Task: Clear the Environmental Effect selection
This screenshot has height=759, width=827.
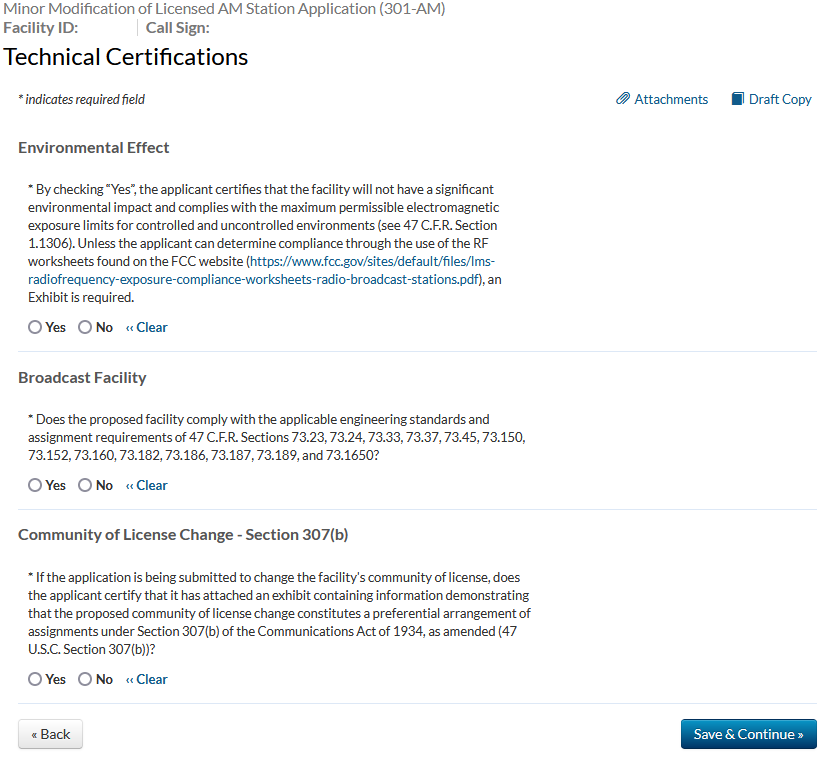Action: click(x=147, y=327)
